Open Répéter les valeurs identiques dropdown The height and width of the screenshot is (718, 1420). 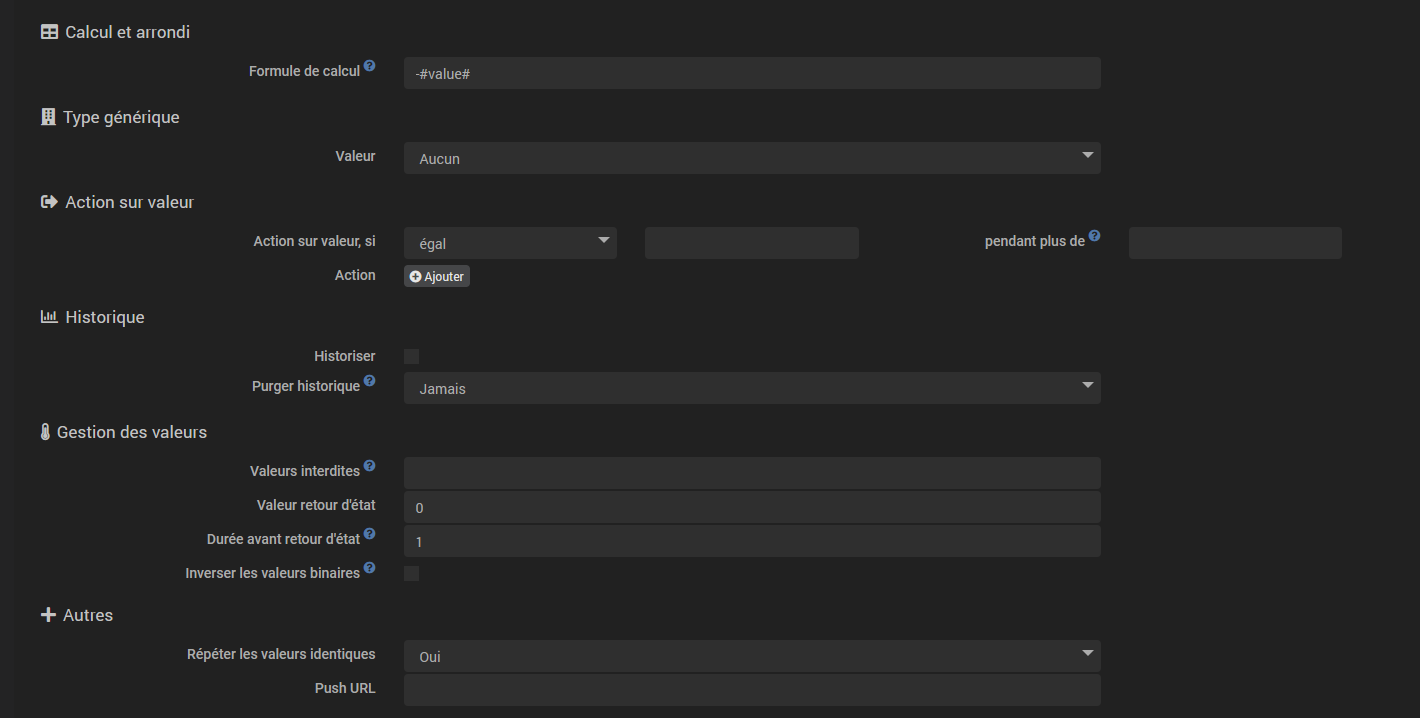pos(752,656)
